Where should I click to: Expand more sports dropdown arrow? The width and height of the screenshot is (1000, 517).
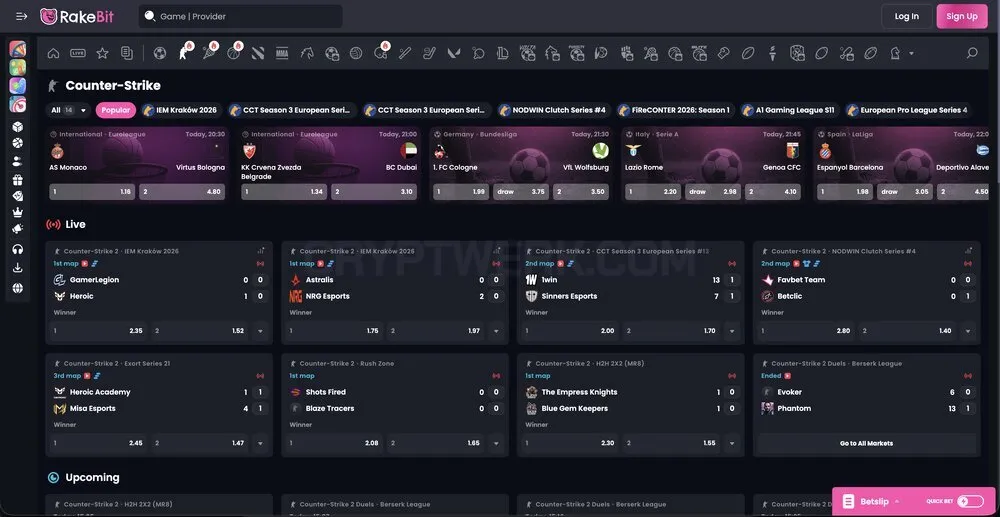(911, 54)
